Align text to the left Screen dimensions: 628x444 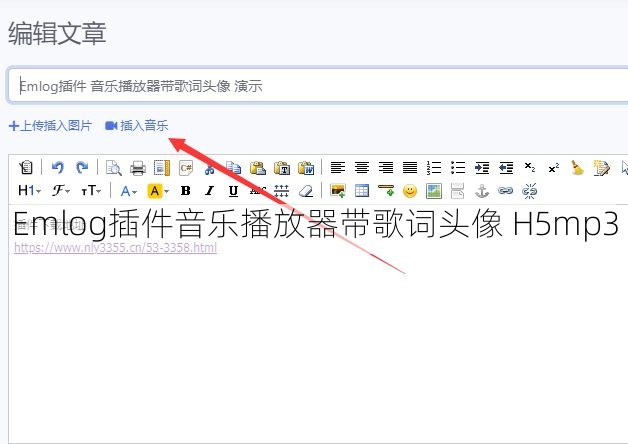click(338, 167)
